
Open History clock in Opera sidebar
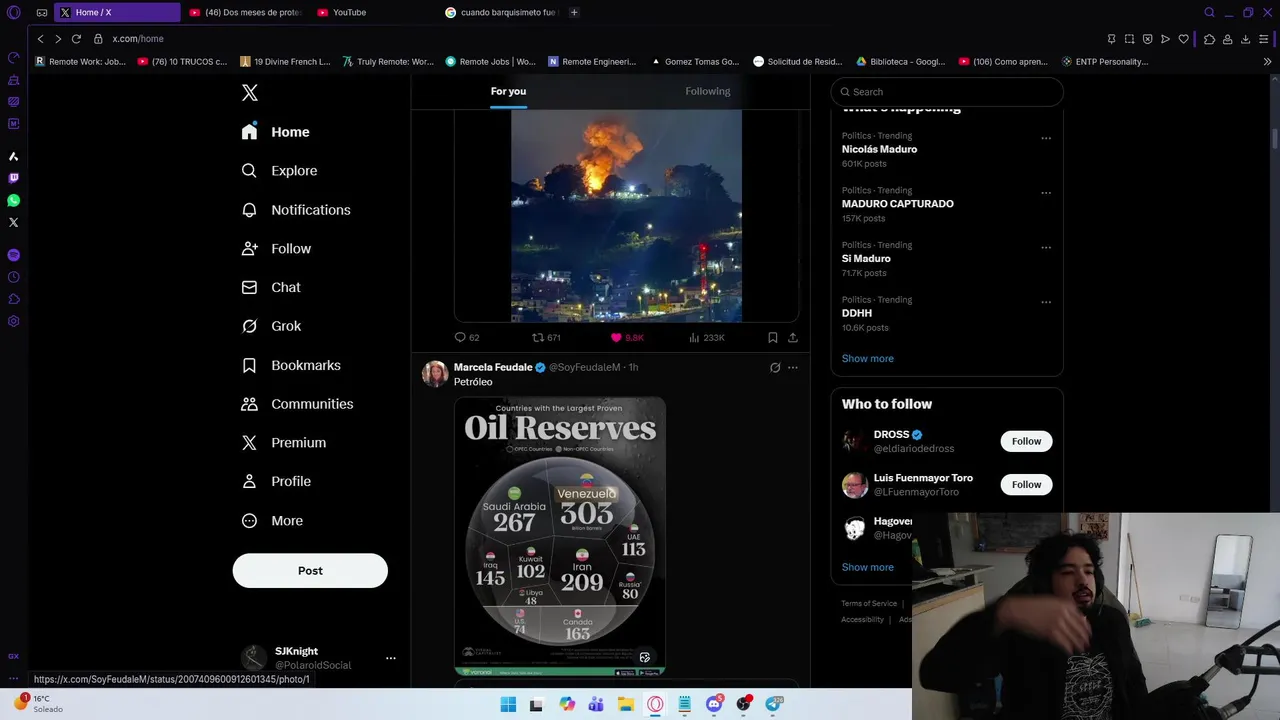point(14,277)
